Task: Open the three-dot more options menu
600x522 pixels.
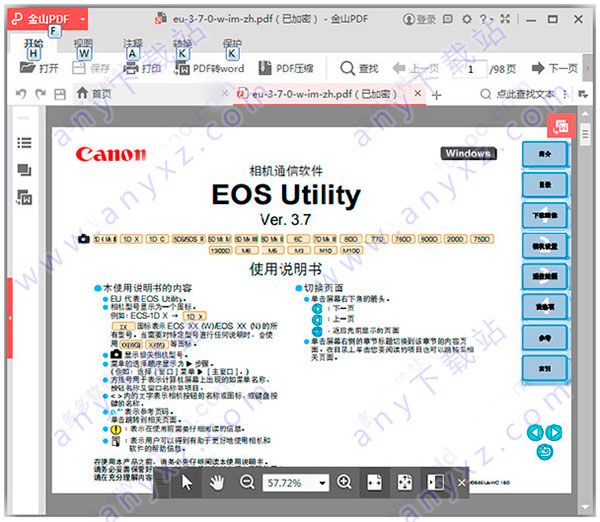Action: pyautogui.click(x=565, y=94)
